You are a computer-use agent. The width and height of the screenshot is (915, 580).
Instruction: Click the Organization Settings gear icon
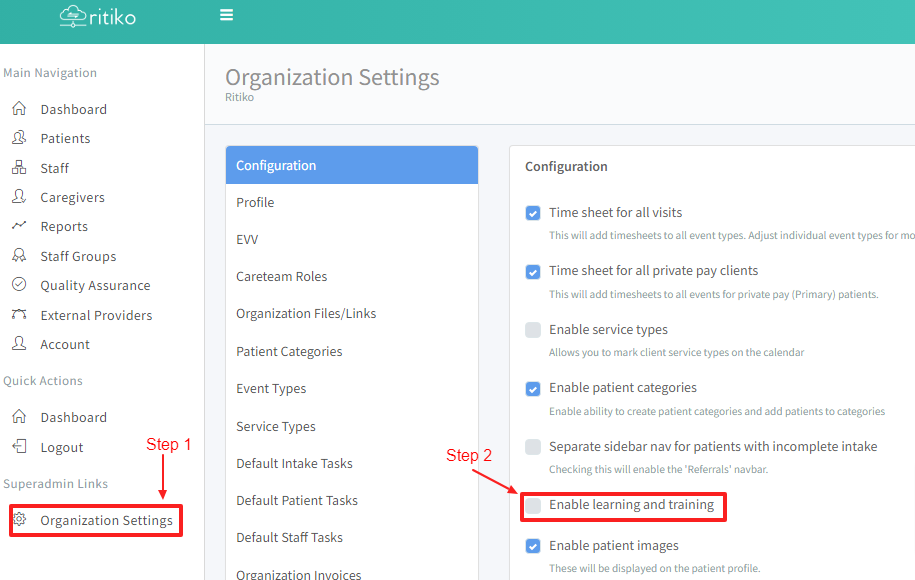(x=19, y=520)
